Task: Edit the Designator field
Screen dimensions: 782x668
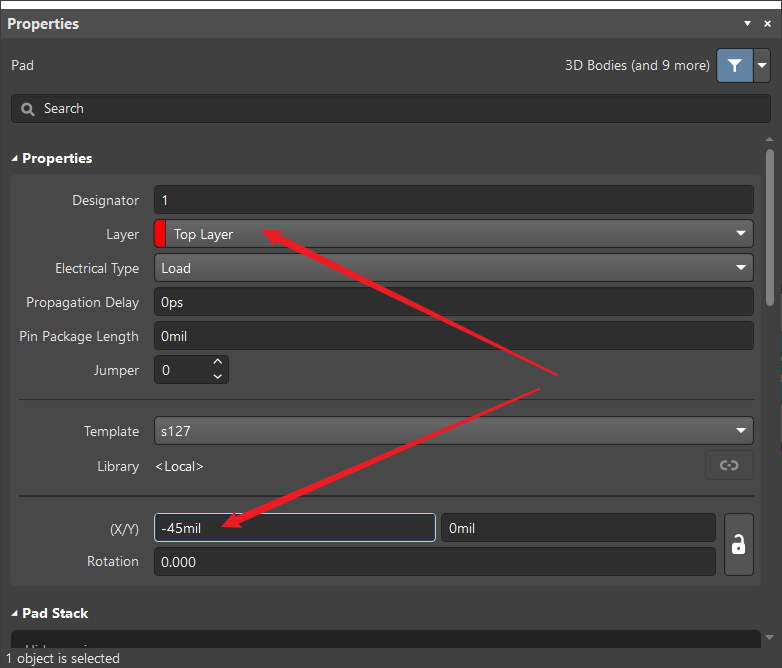Action: pos(453,200)
